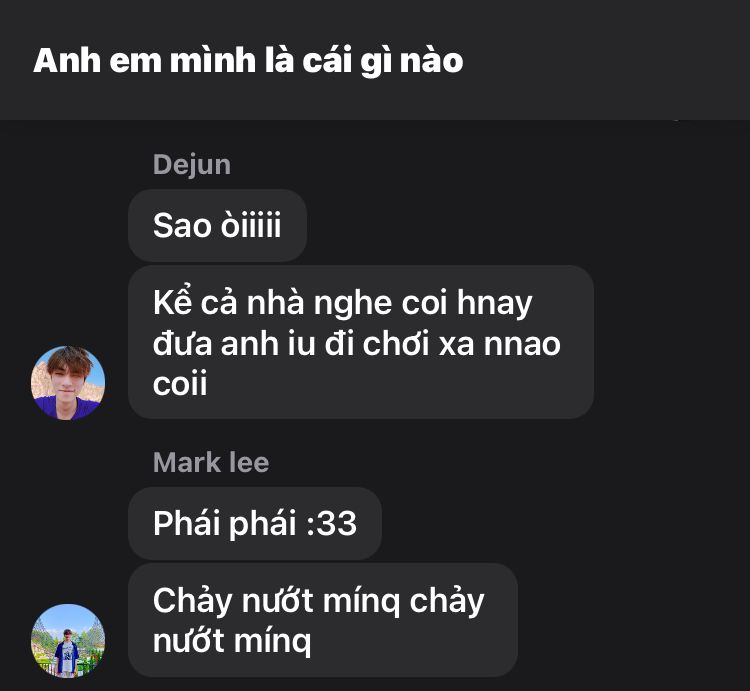Click the word 'nào' in the group title
750x691 pixels.
point(431,61)
